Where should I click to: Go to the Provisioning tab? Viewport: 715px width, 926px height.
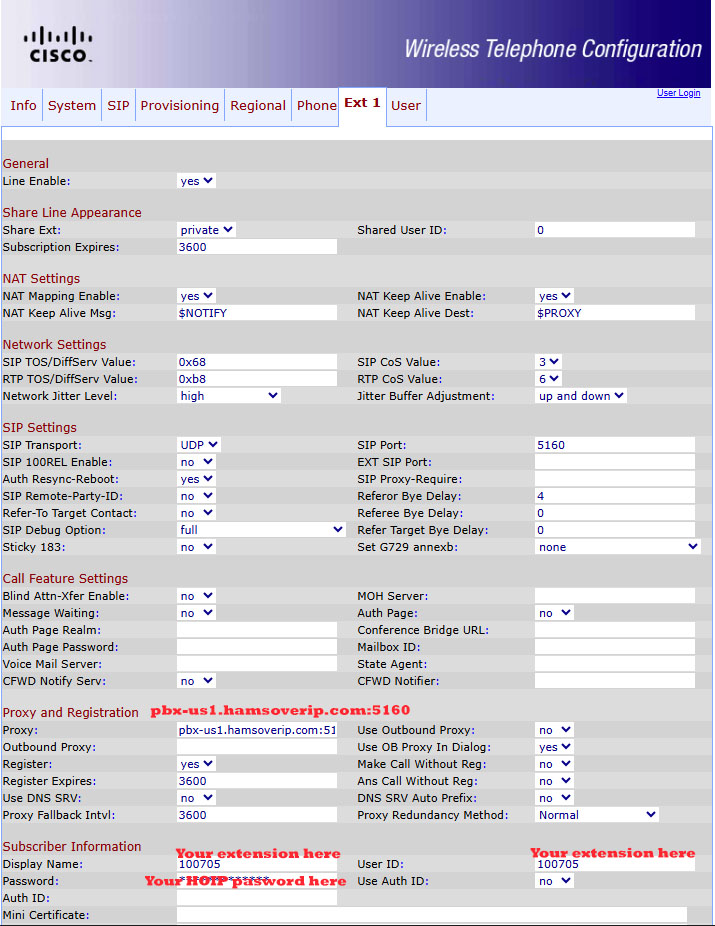[x=179, y=106]
